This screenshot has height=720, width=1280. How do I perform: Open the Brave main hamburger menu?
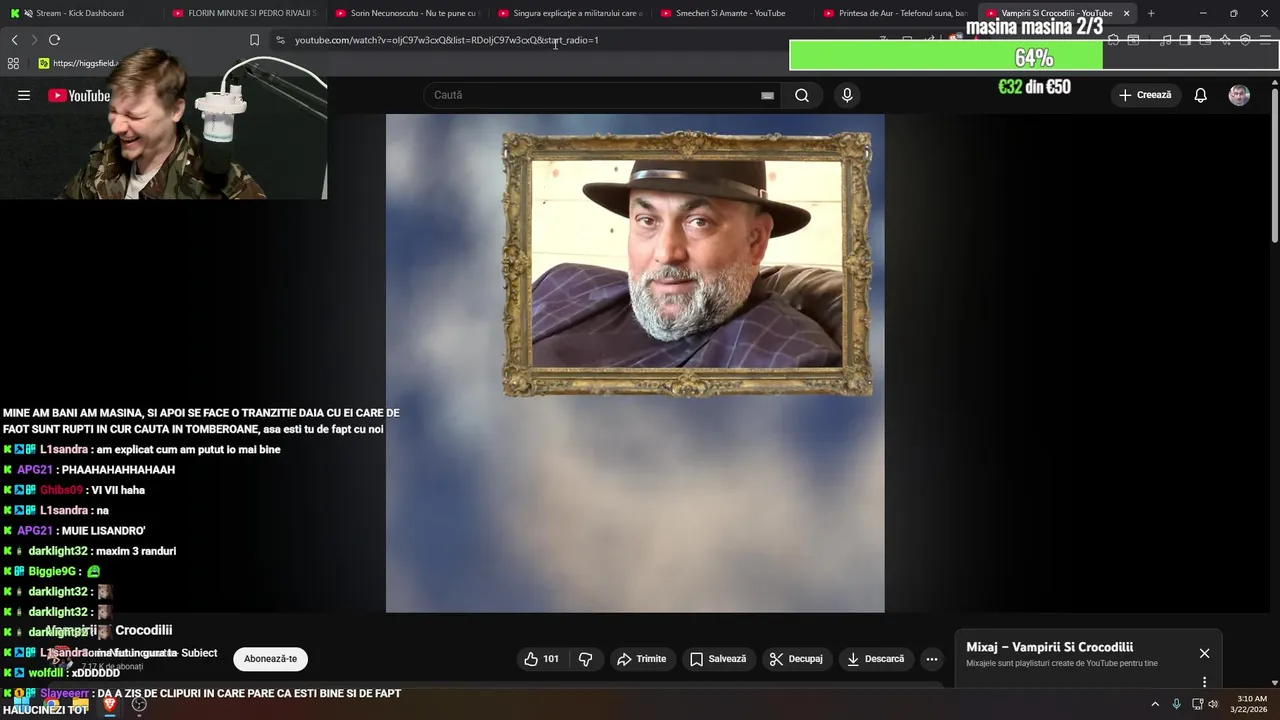(x=1266, y=40)
